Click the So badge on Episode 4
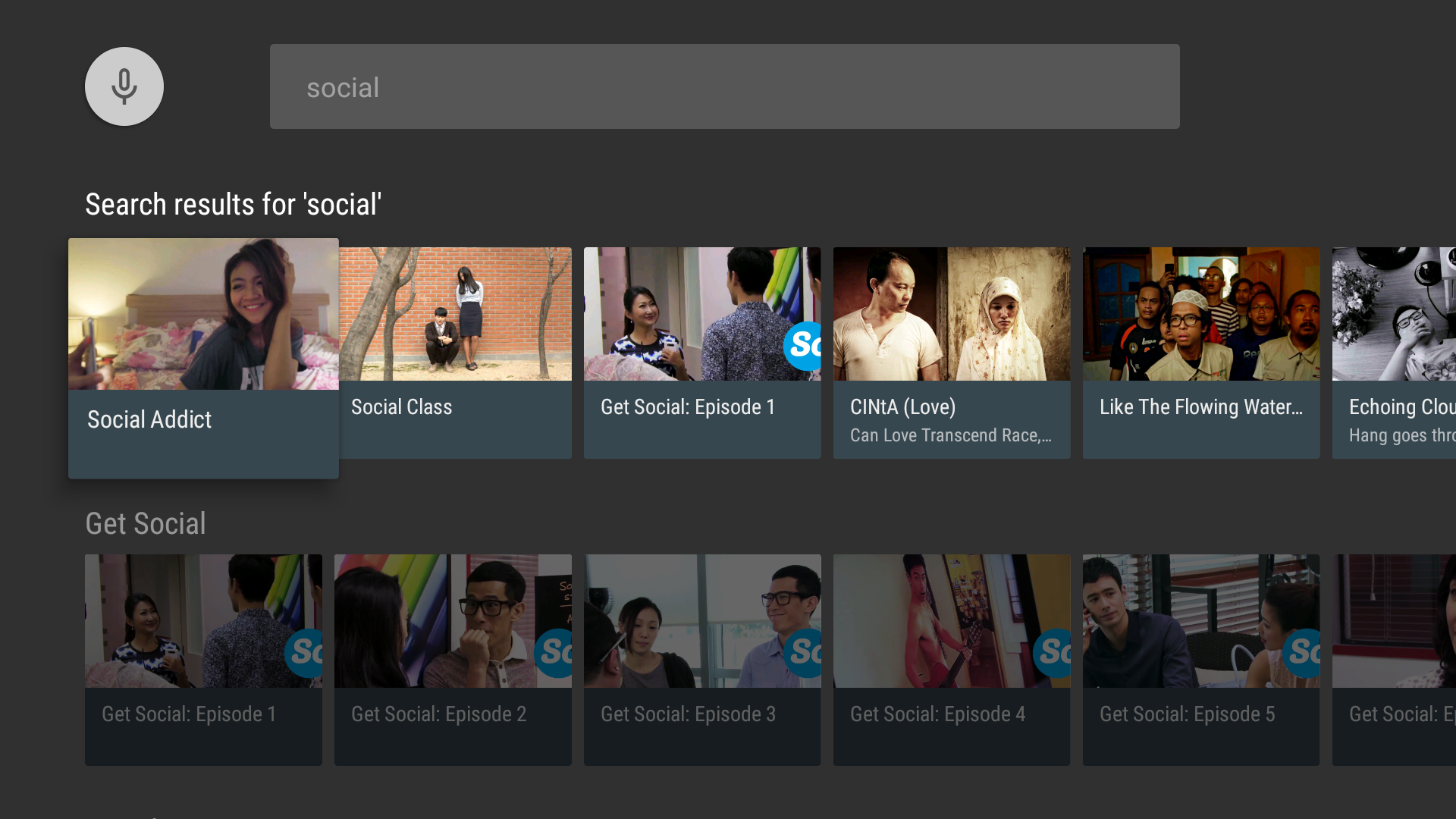1456x819 pixels. point(1052,653)
